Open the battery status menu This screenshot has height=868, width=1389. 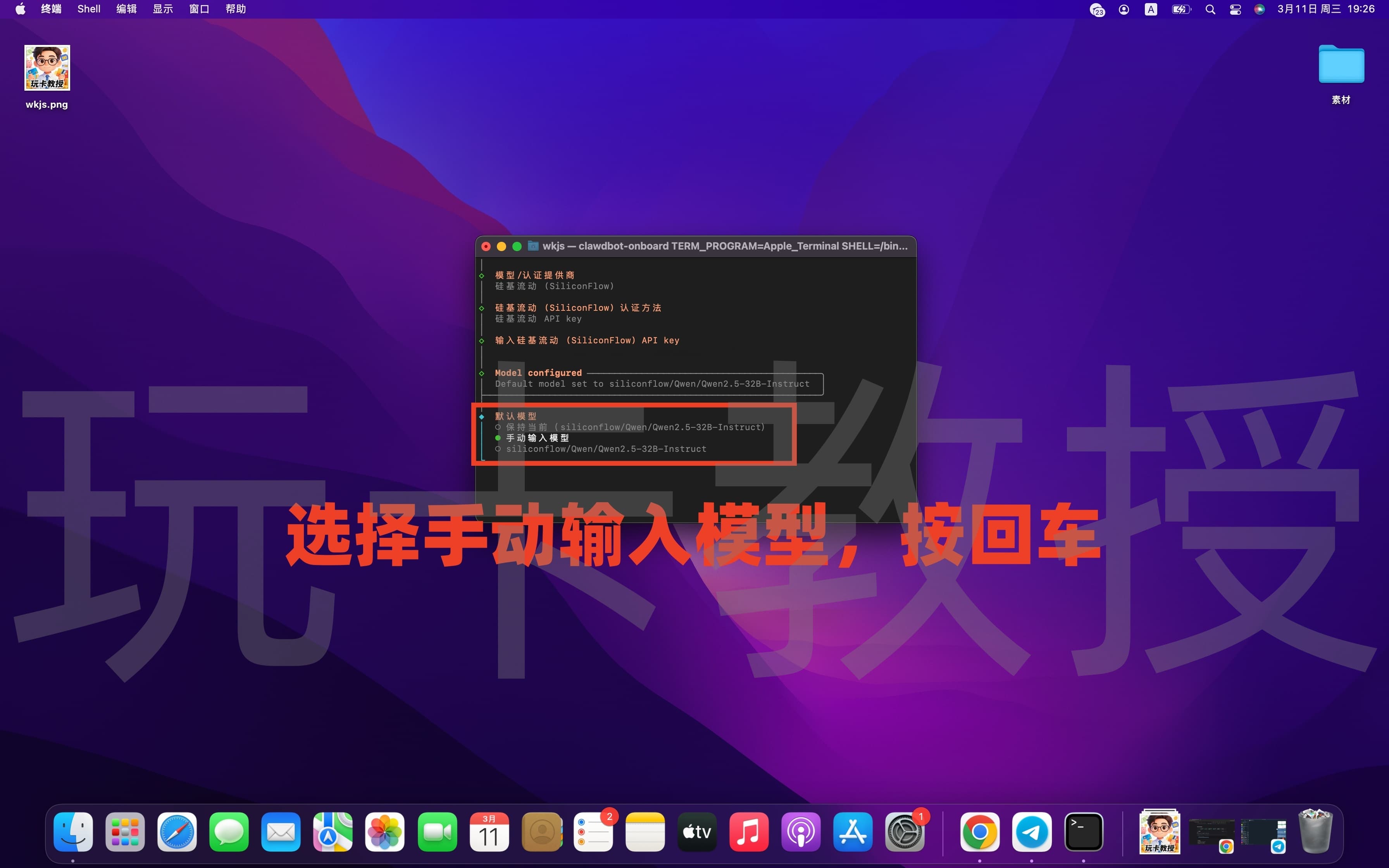coord(1180,9)
